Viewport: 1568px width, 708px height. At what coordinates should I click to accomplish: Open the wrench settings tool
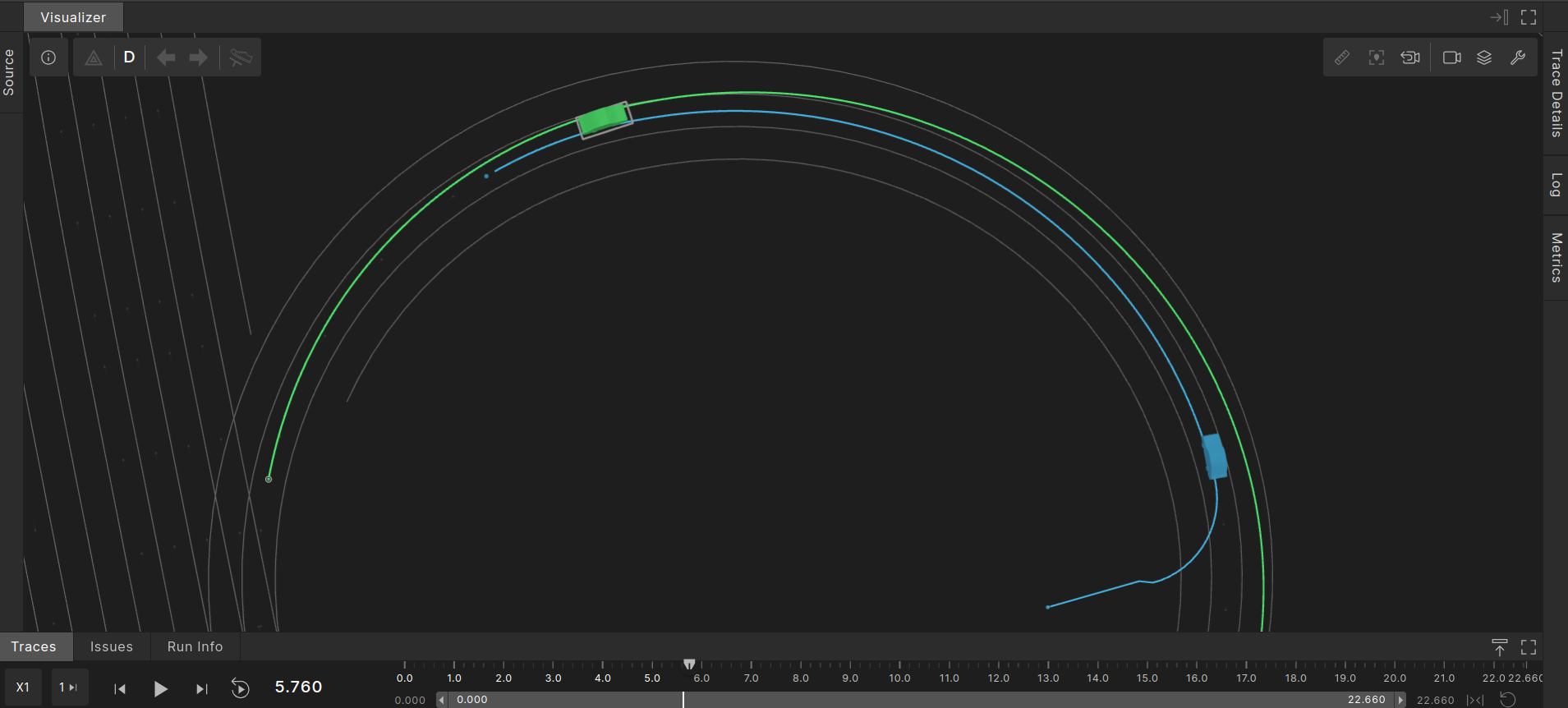point(1518,57)
